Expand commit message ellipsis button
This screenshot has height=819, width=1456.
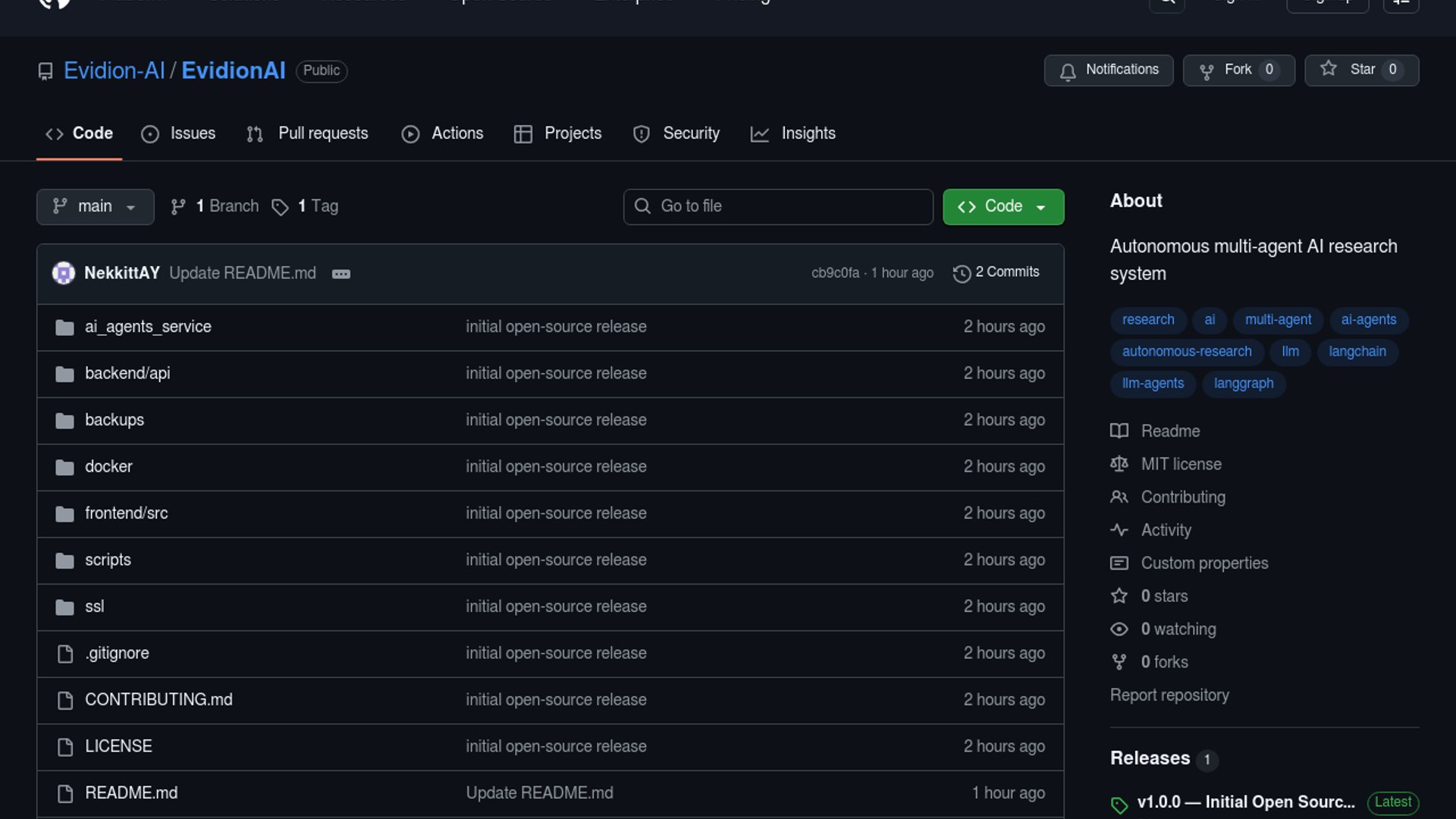click(341, 274)
